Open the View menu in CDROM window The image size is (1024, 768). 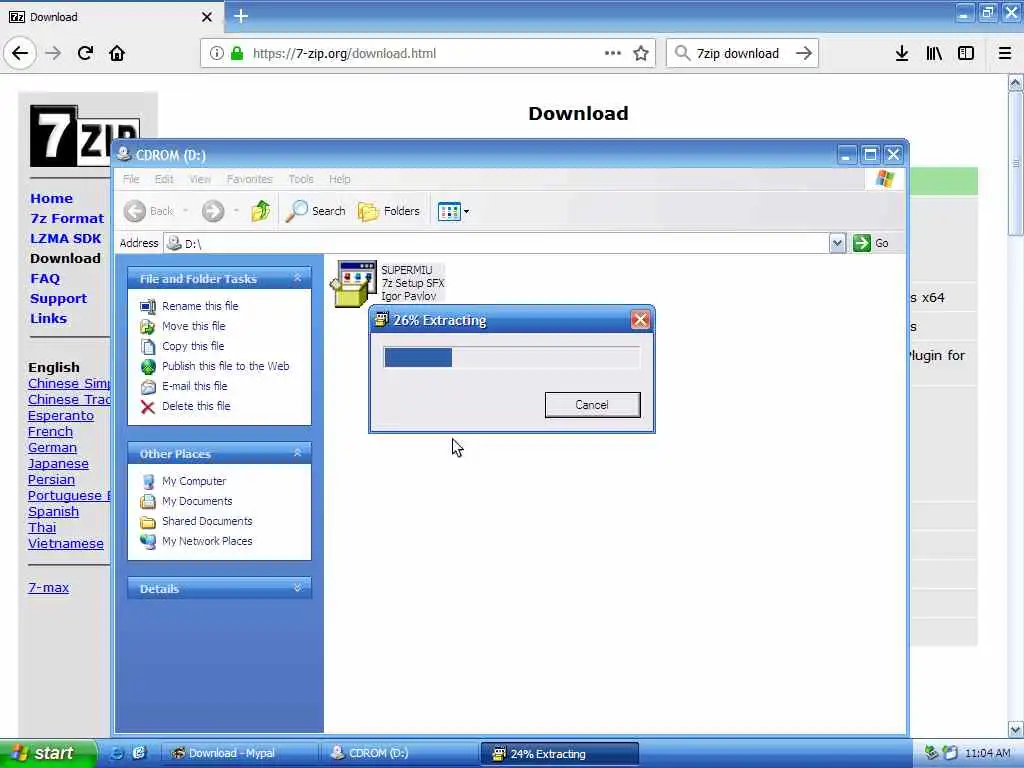point(200,179)
